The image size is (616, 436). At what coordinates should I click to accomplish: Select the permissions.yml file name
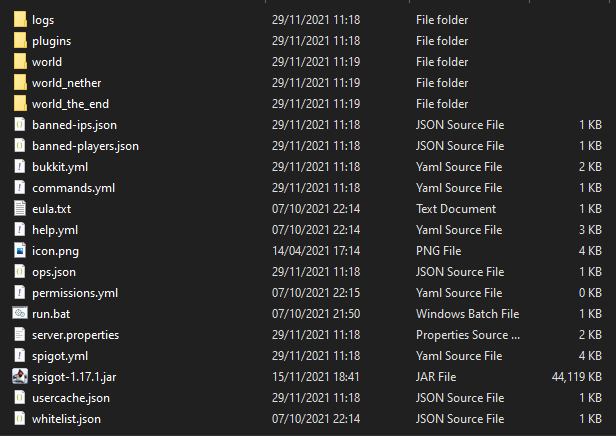coord(75,293)
